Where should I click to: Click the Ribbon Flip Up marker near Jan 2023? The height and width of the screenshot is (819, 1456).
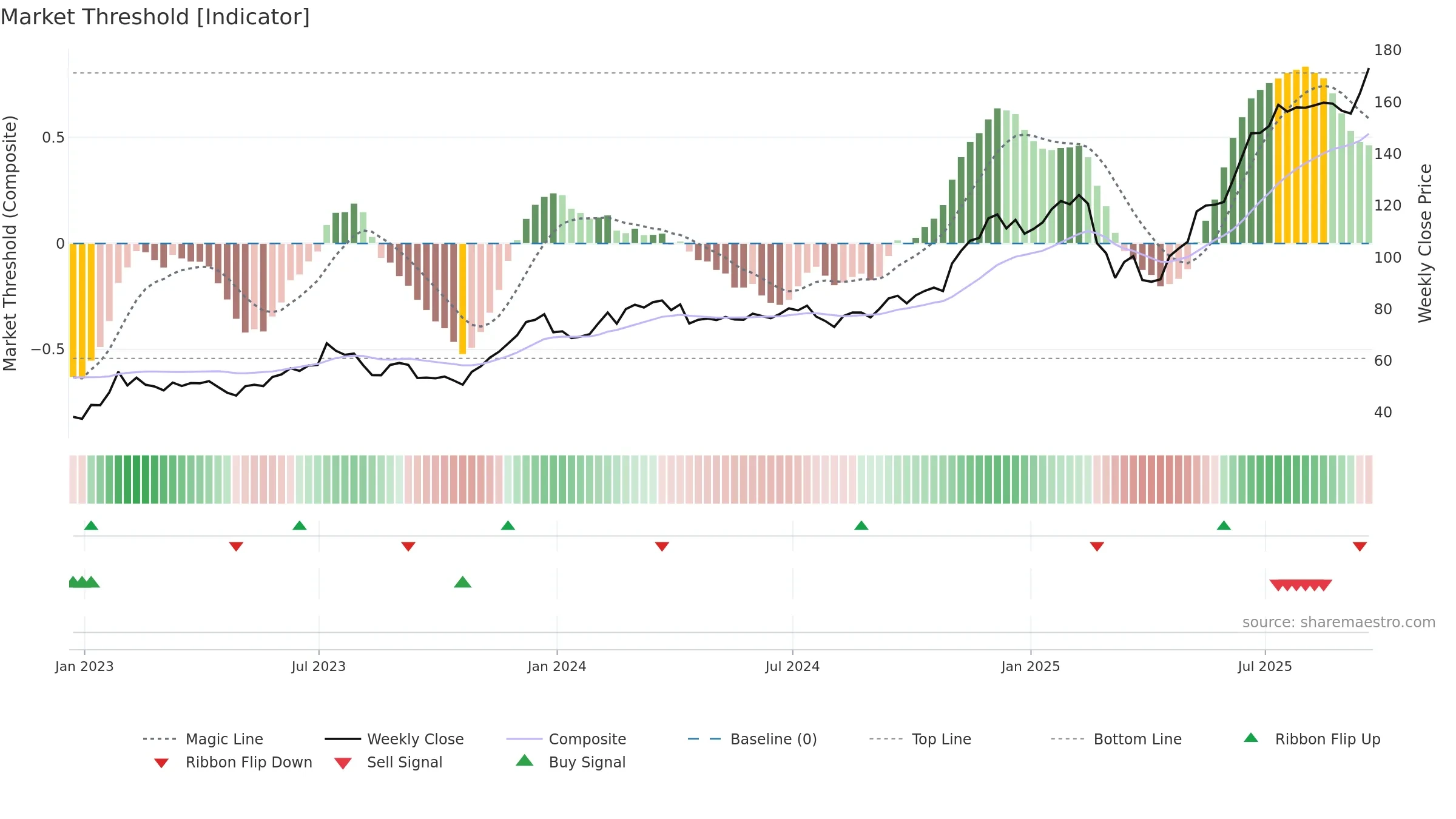click(x=91, y=525)
